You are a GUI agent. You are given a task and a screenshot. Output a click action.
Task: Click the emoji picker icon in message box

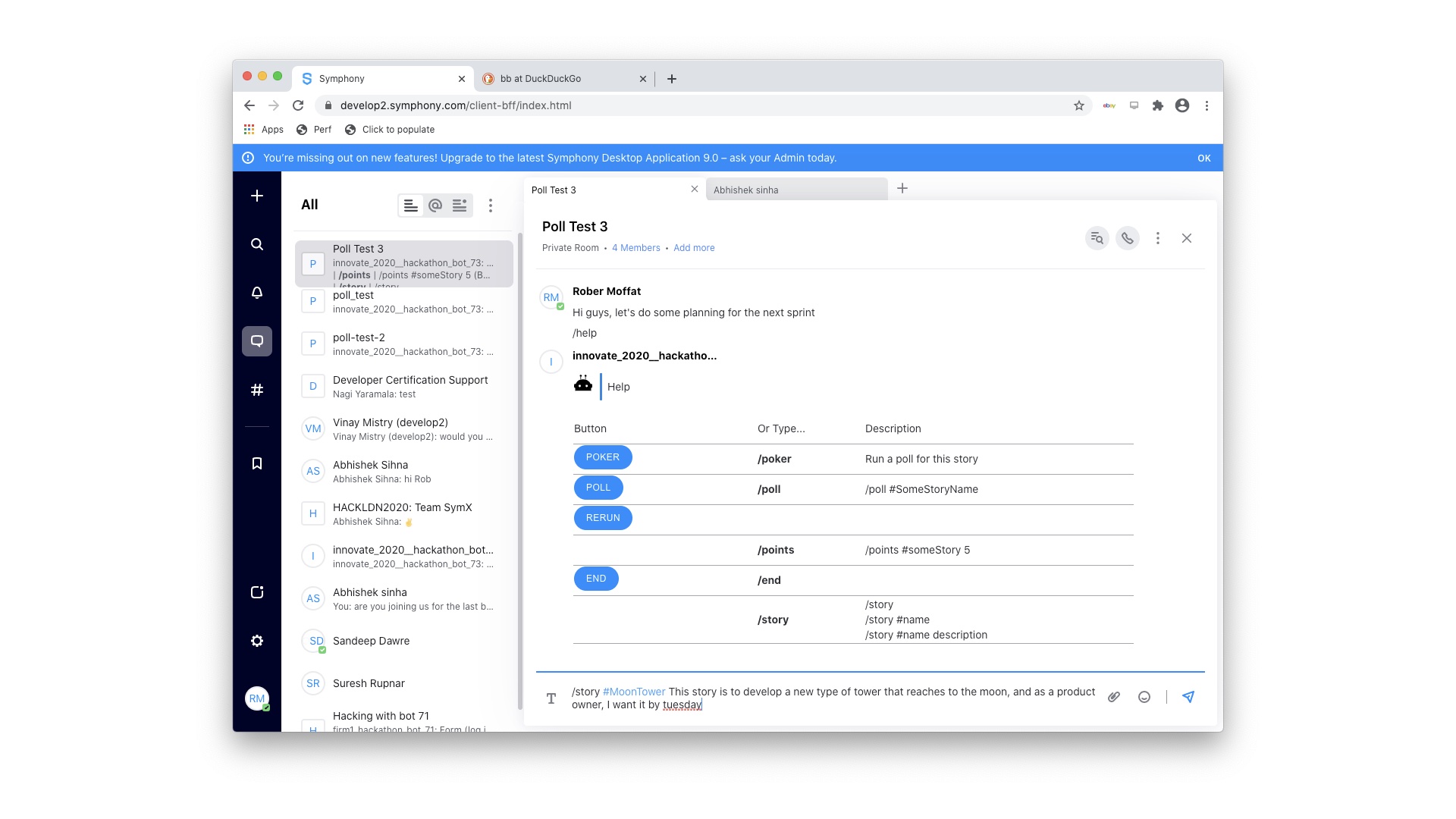(x=1145, y=697)
